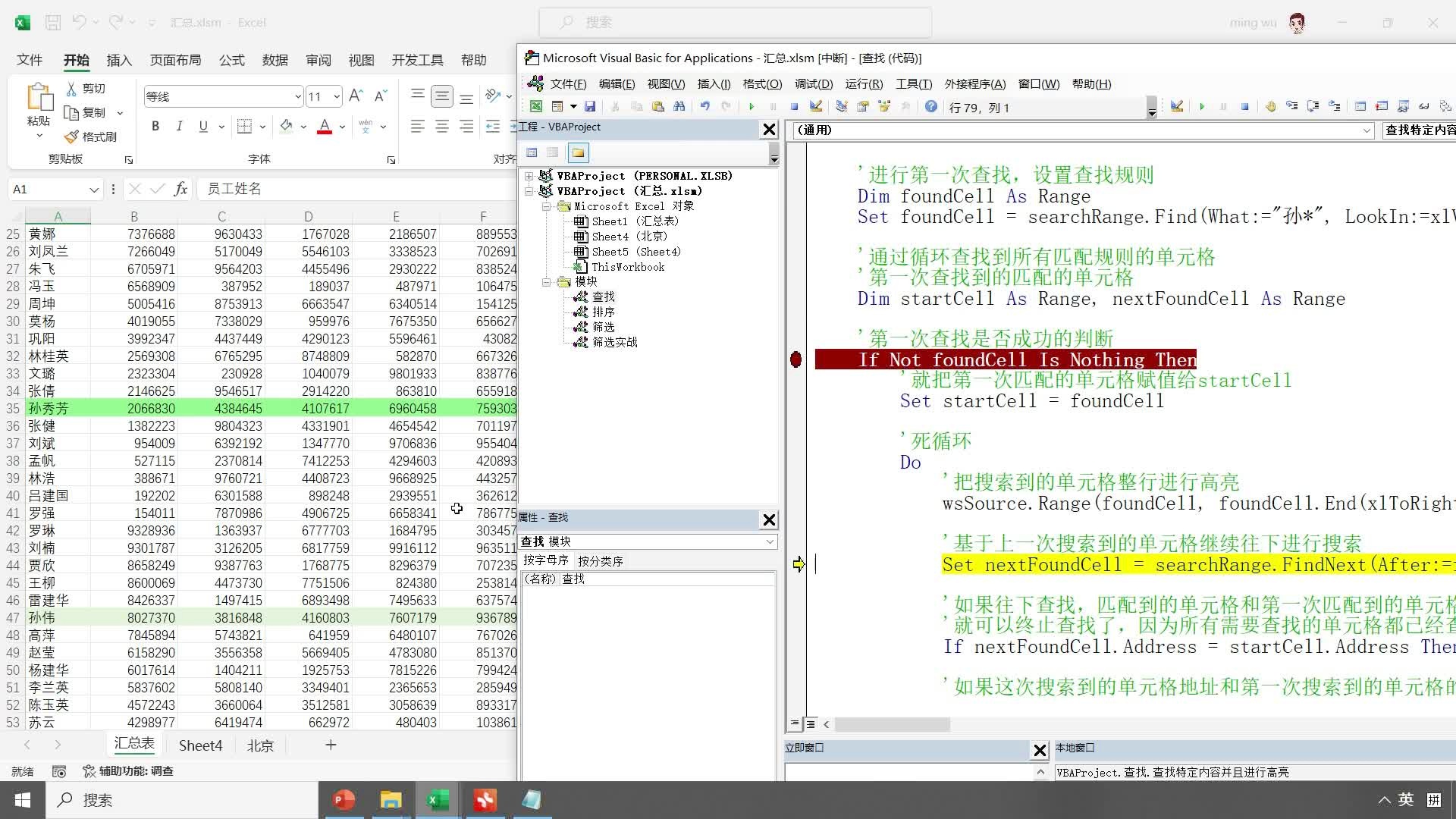This screenshot has width=1456, height=819.
Task: Open the Locals Window debug icon
Action: (1360, 107)
